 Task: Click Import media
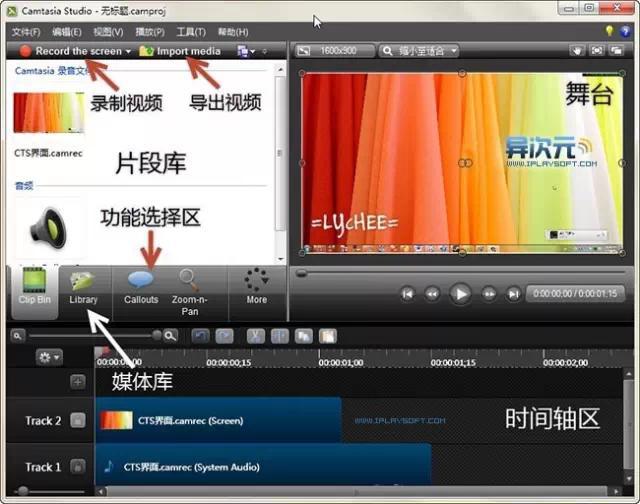coord(180,51)
